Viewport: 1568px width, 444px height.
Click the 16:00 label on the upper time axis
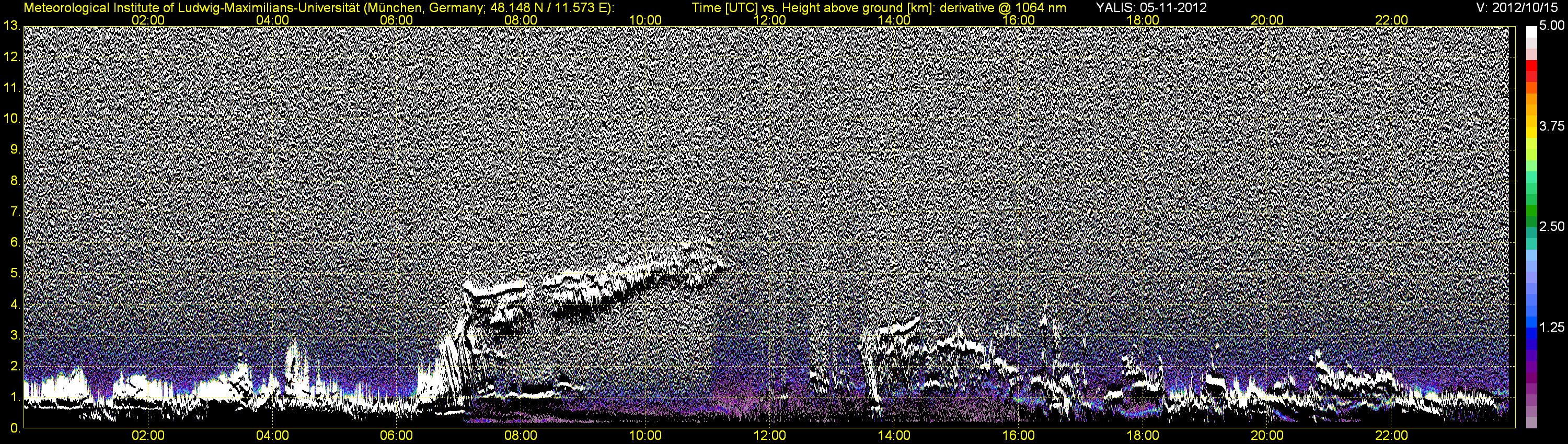pos(1018,20)
